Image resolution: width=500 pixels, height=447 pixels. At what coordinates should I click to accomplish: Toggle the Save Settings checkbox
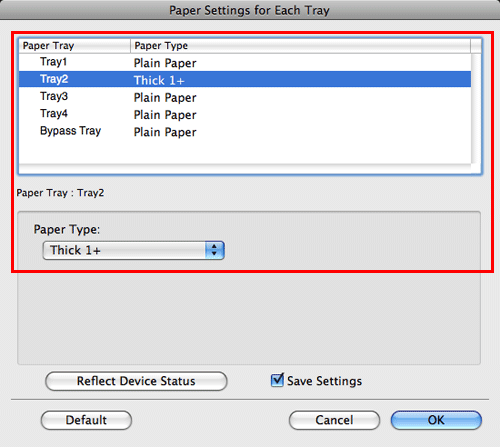[x=277, y=380]
